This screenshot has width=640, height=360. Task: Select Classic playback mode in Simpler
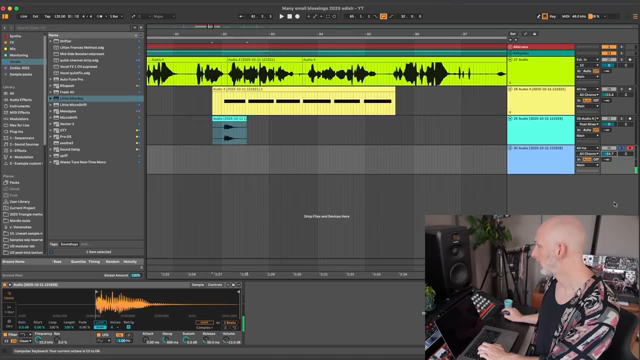[x=9, y=296]
